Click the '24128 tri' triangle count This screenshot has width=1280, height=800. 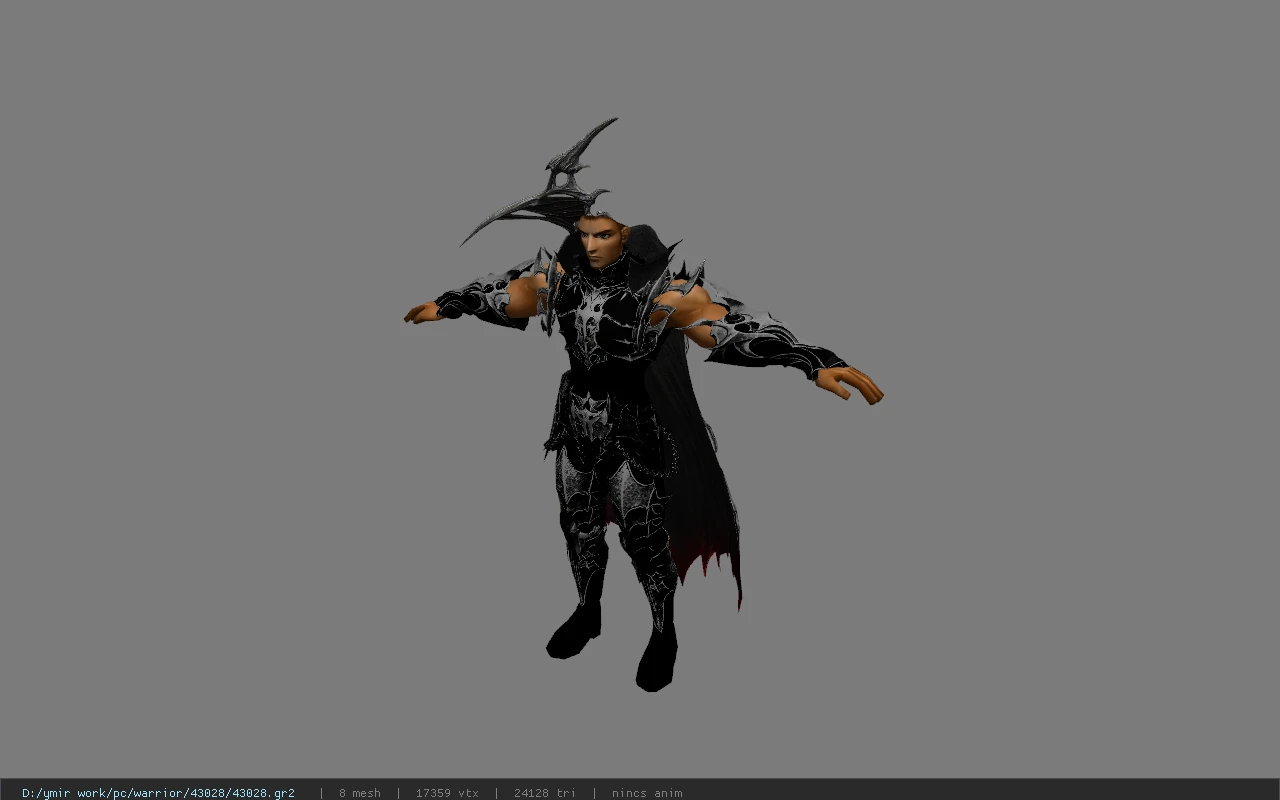point(545,793)
